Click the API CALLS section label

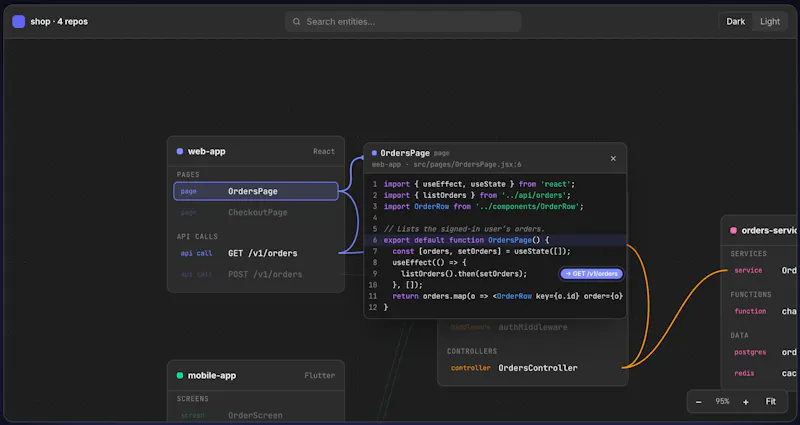(197, 236)
